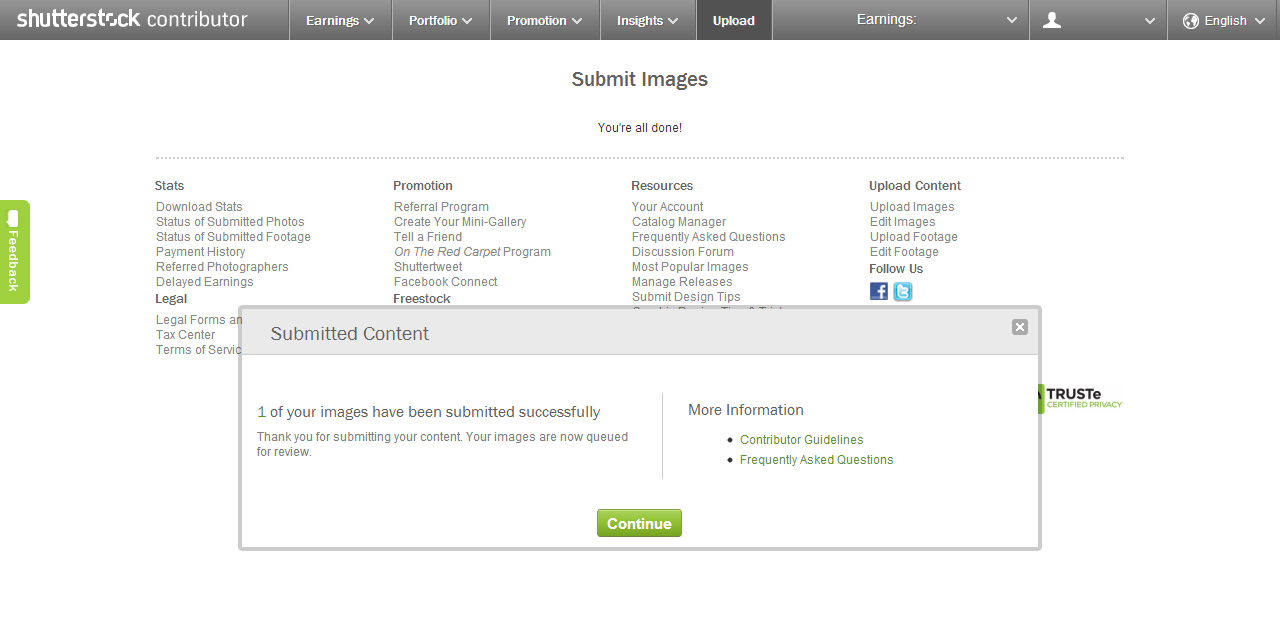Open the Feedback side tab
The image size is (1280, 631).
point(14,251)
